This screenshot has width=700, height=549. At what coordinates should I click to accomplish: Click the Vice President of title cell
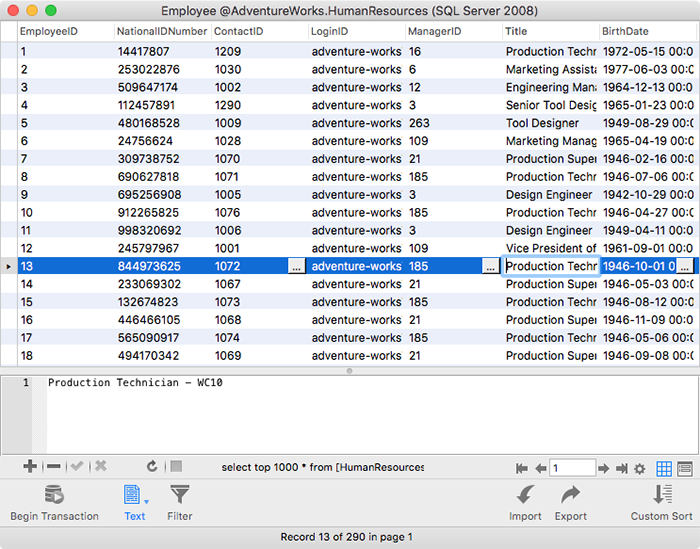click(551, 248)
